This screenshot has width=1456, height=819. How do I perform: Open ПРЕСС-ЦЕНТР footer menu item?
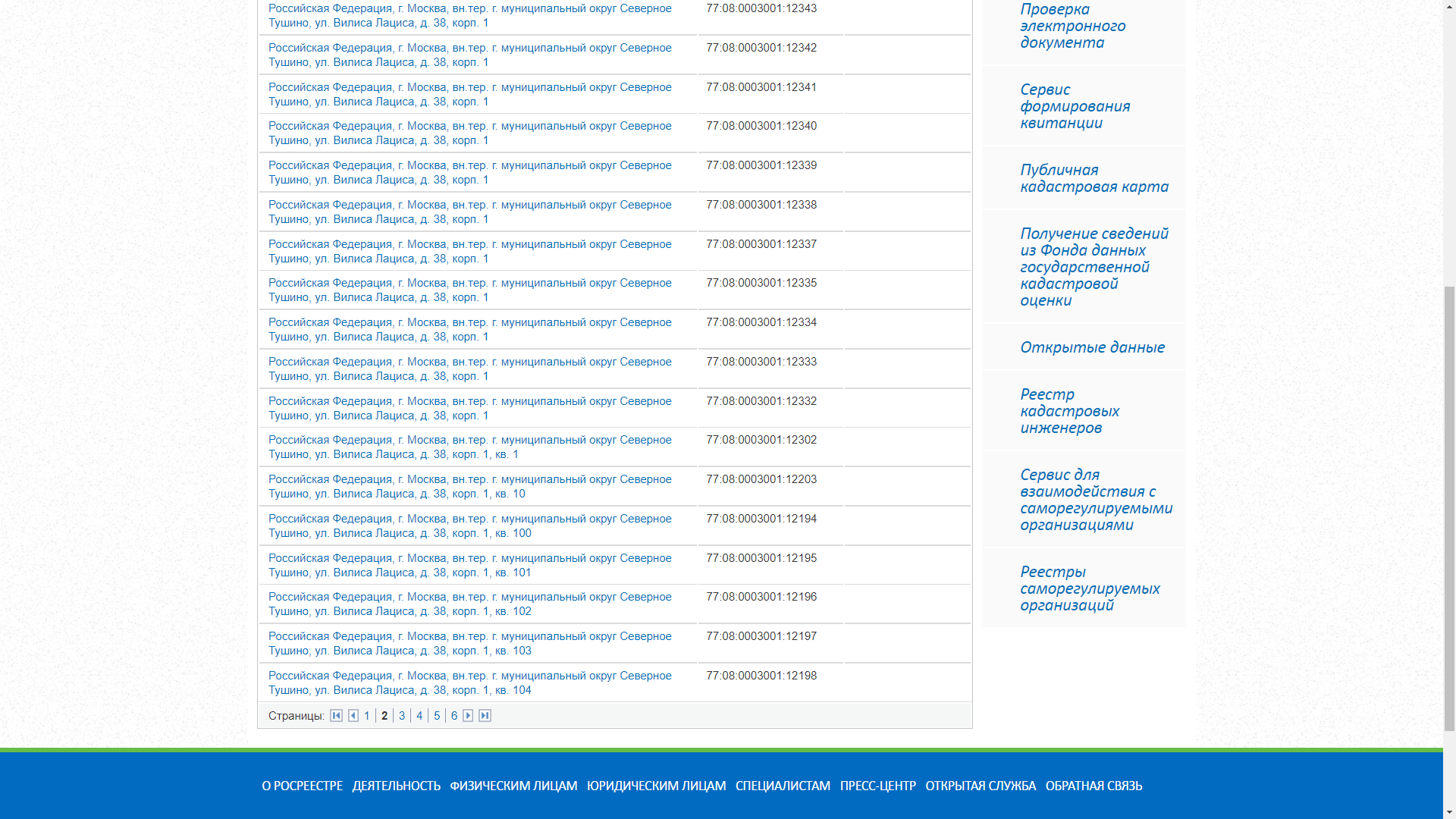pyautogui.click(x=877, y=786)
